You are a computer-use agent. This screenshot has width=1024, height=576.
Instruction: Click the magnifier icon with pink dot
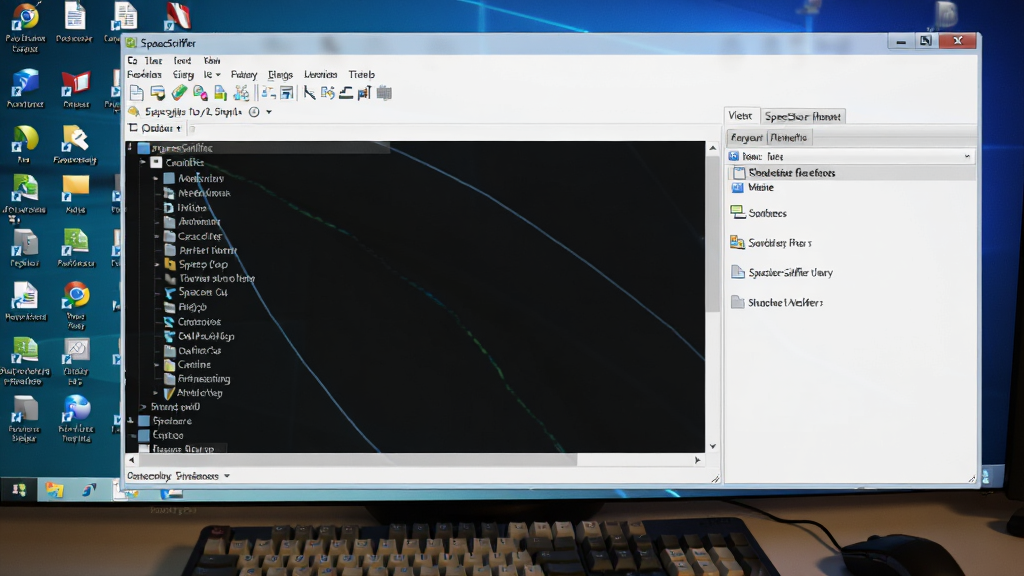pyautogui.click(x=200, y=93)
